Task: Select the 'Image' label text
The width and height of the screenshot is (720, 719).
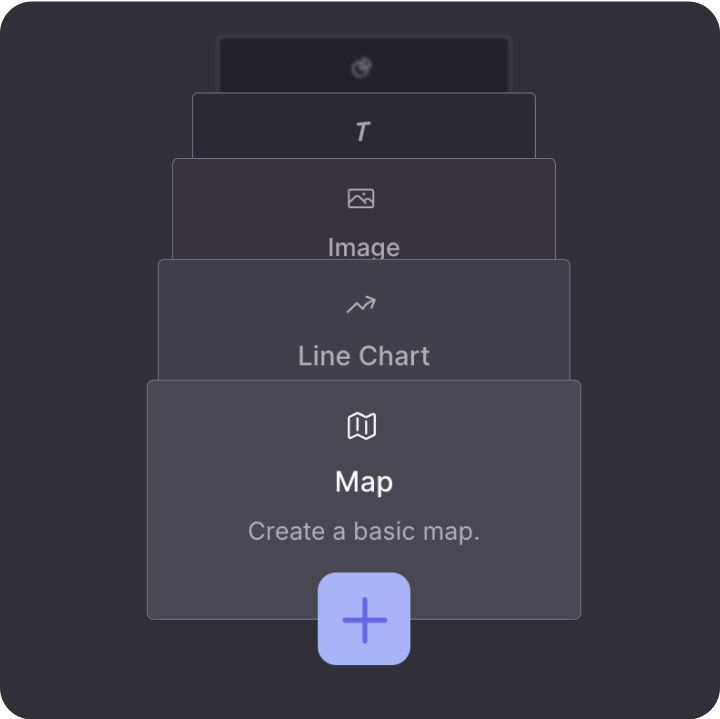Action: click(364, 247)
